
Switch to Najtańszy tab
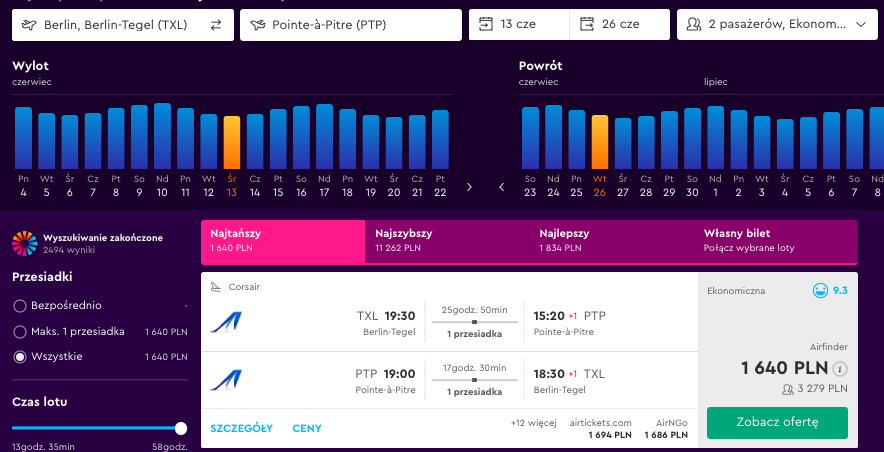283,242
